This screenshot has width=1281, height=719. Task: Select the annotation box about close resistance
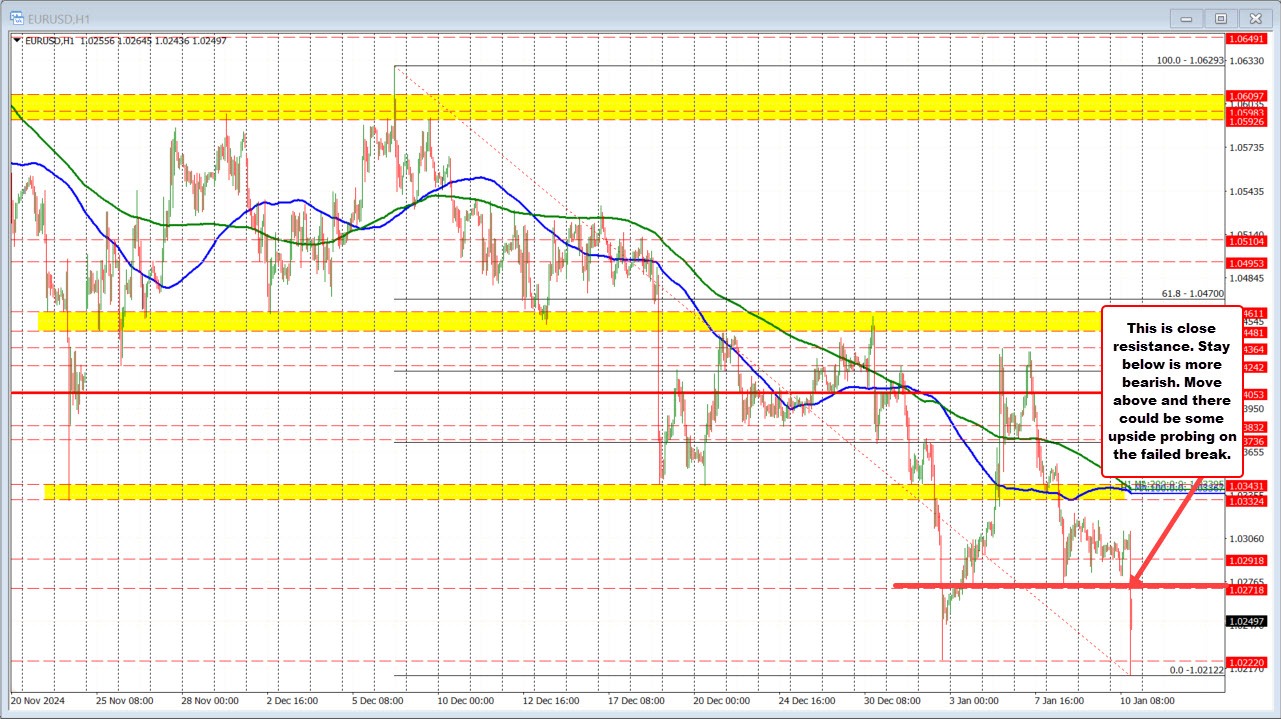pyautogui.click(x=1172, y=390)
